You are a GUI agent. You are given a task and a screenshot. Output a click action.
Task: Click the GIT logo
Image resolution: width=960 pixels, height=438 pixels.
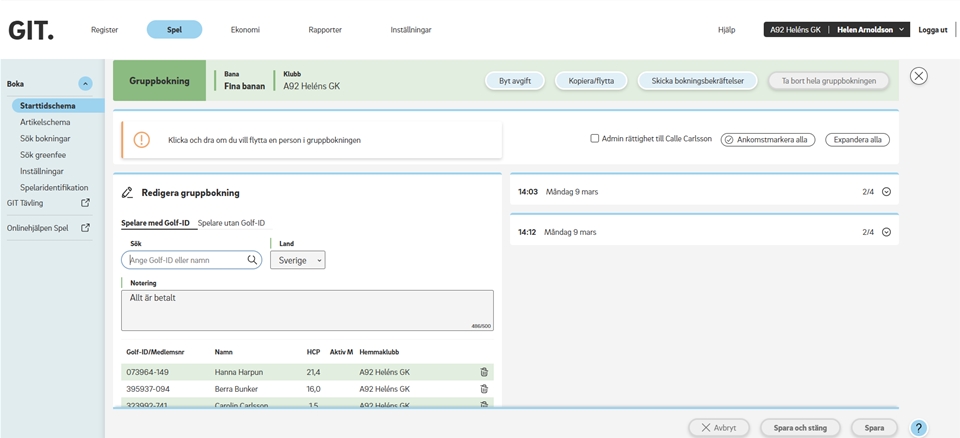(x=31, y=30)
